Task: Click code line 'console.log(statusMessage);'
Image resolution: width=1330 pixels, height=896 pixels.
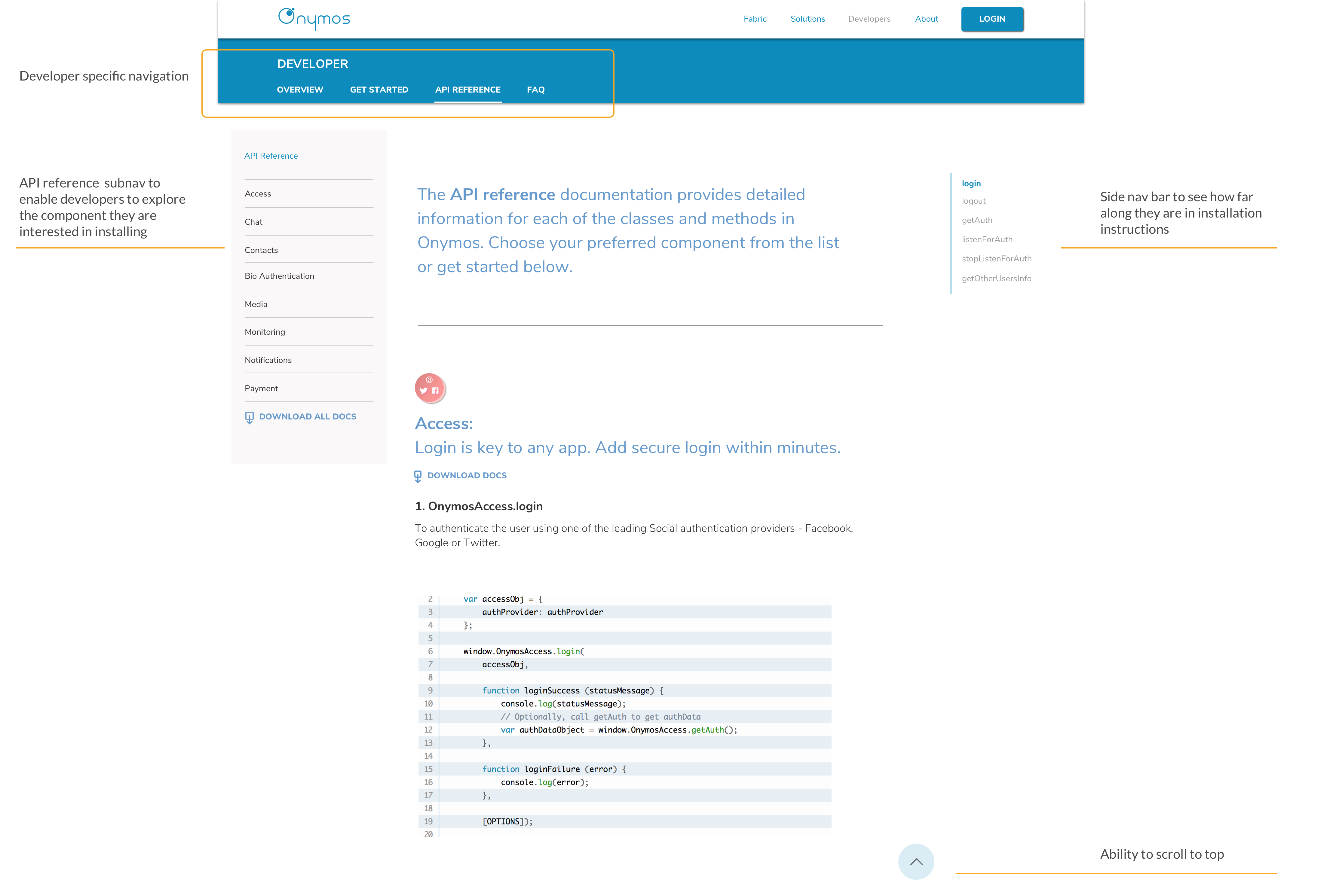Action: 563,704
